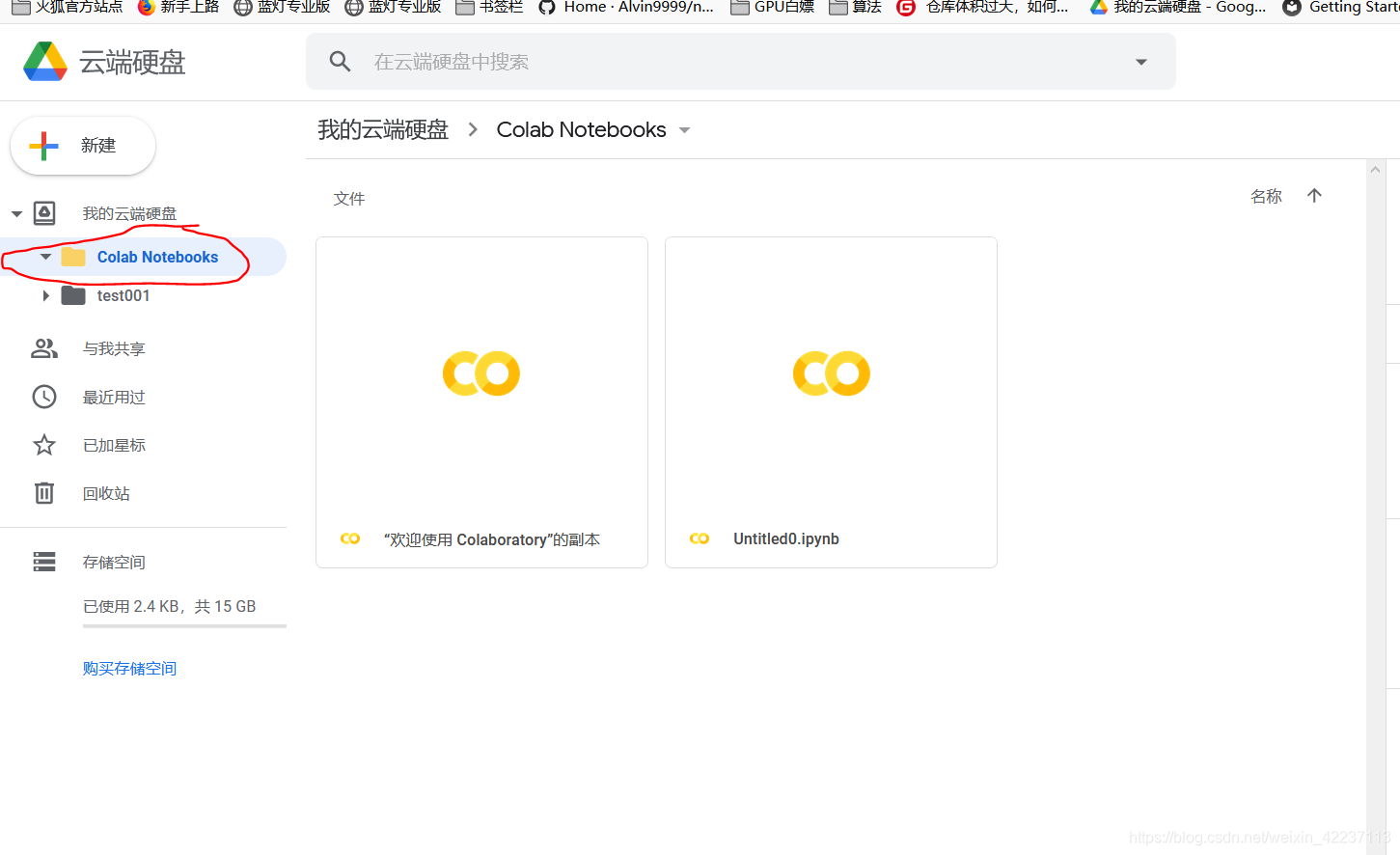Click small Colab icon beside Colaboratory copy
This screenshot has width=1400, height=855.
(350, 538)
